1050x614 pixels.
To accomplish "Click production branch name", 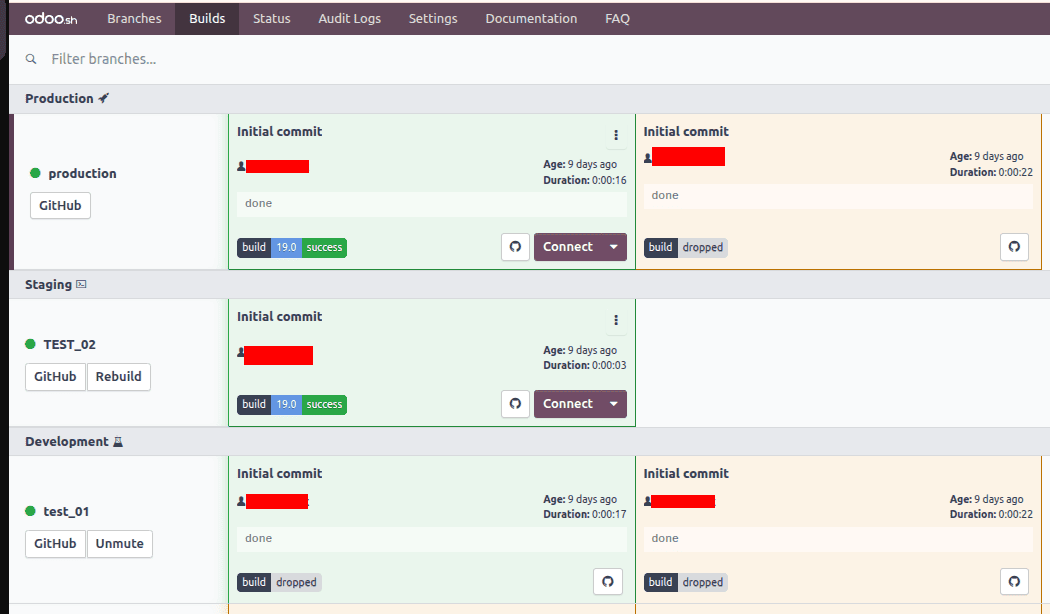I will 82,173.
